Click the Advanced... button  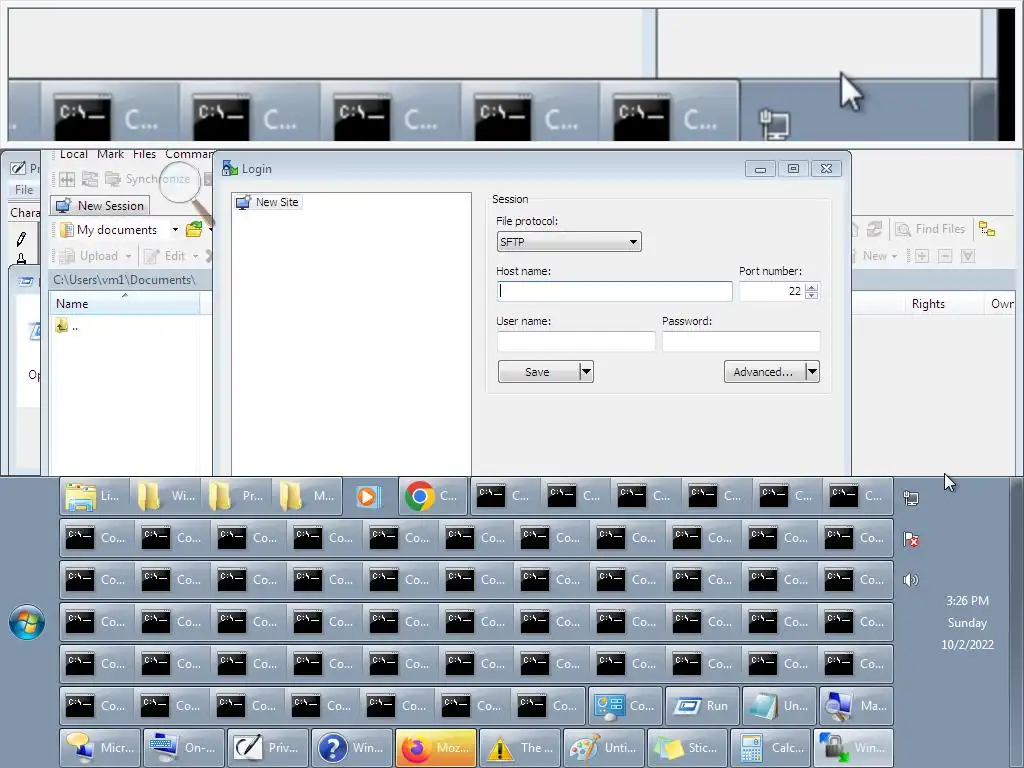pos(764,372)
